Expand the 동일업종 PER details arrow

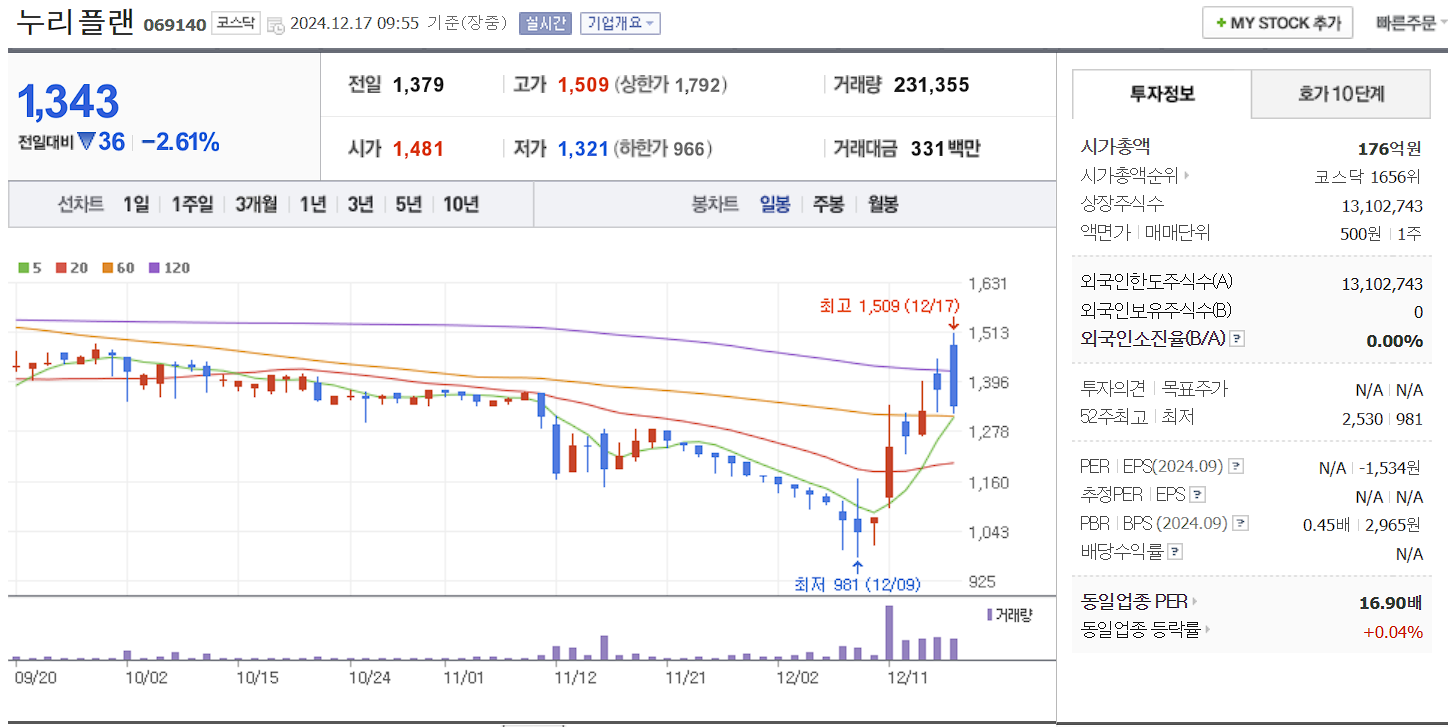pyautogui.click(x=1195, y=603)
